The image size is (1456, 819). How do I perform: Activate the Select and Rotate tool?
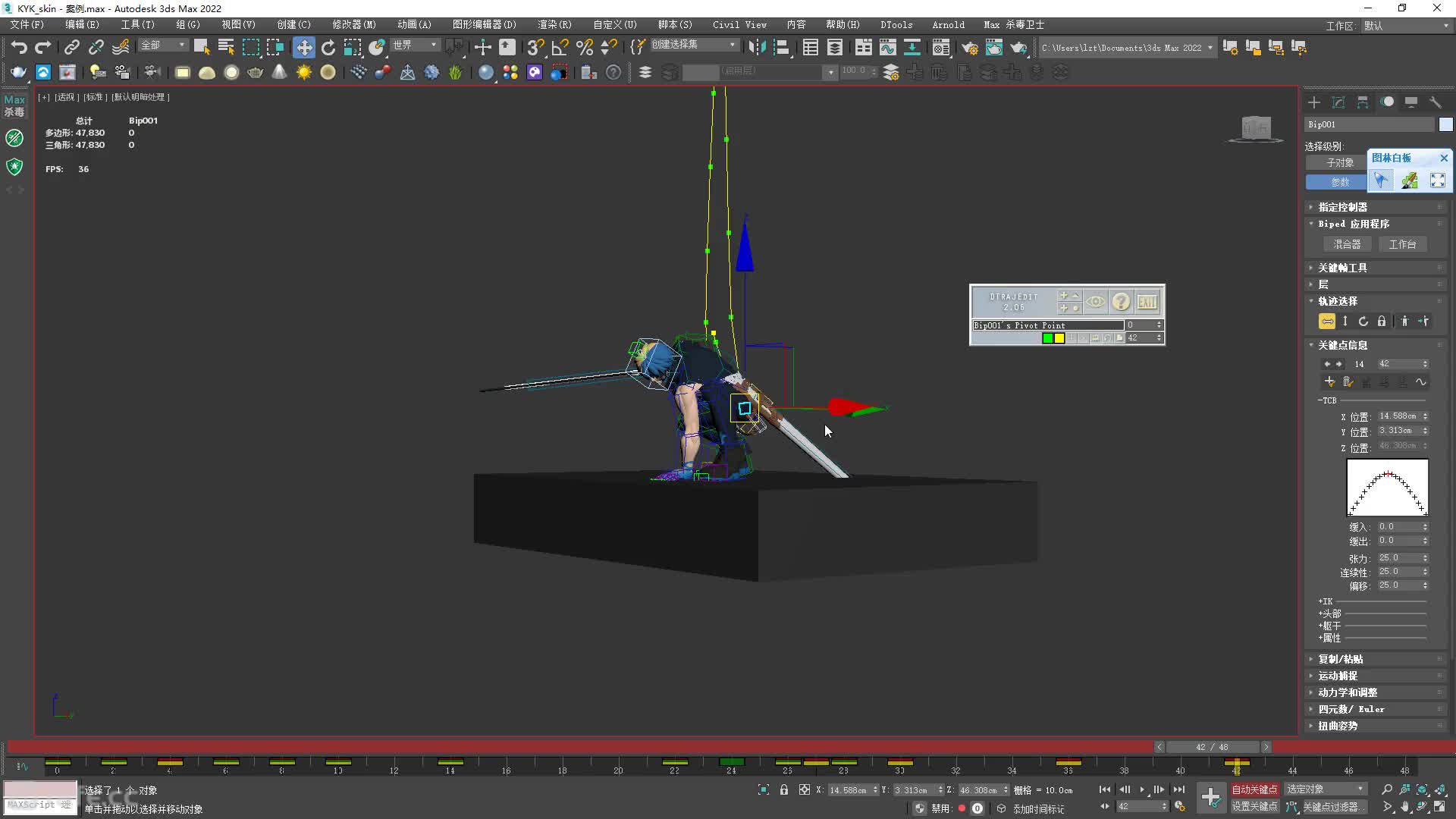328,47
